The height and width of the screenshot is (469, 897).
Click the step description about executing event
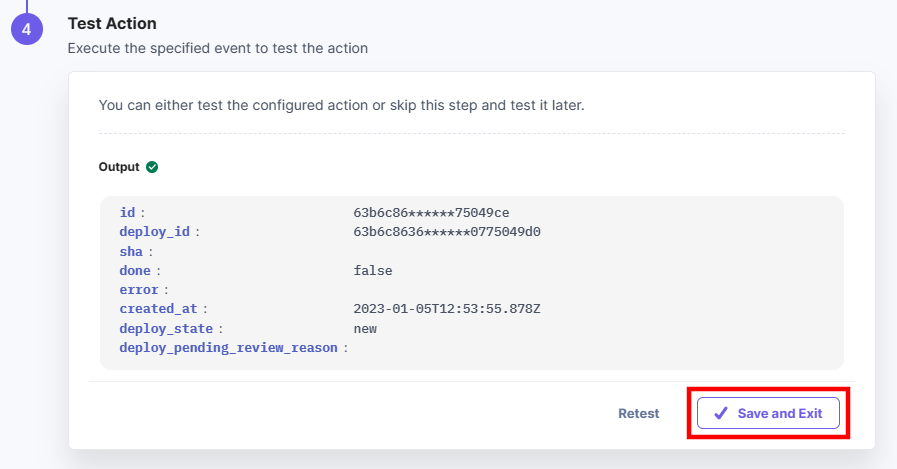pyautogui.click(x=218, y=48)
